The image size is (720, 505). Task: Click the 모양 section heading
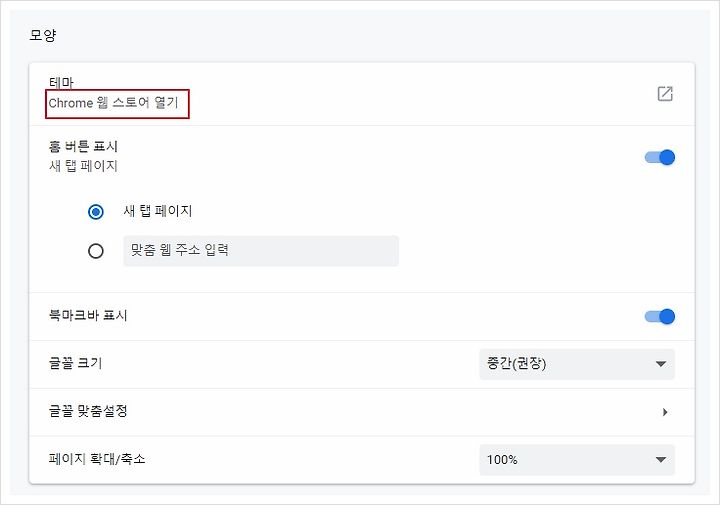tap(43, 35)
